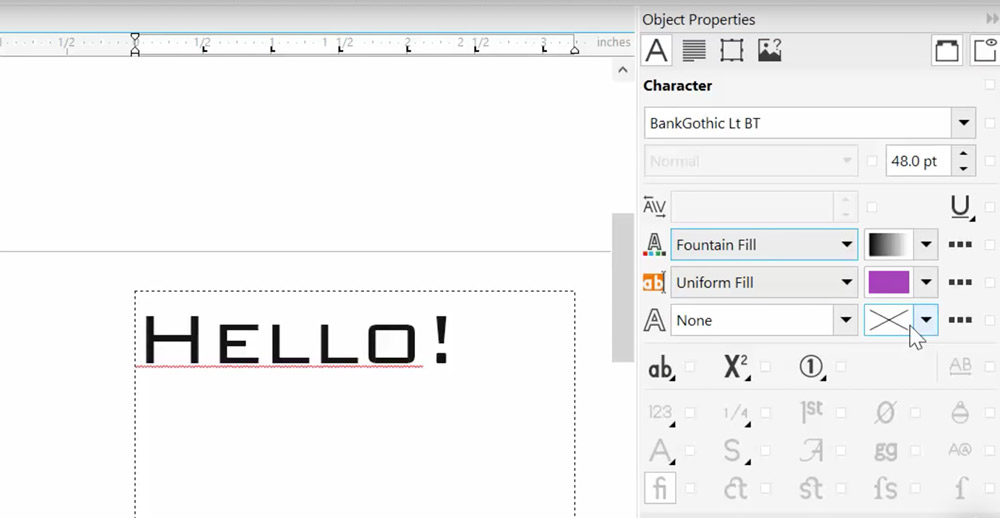Screen dimensions: 1000x518
Task: Open the Paragraph properties tab icon
Action: pyautogui.click(x=693, y=50)
